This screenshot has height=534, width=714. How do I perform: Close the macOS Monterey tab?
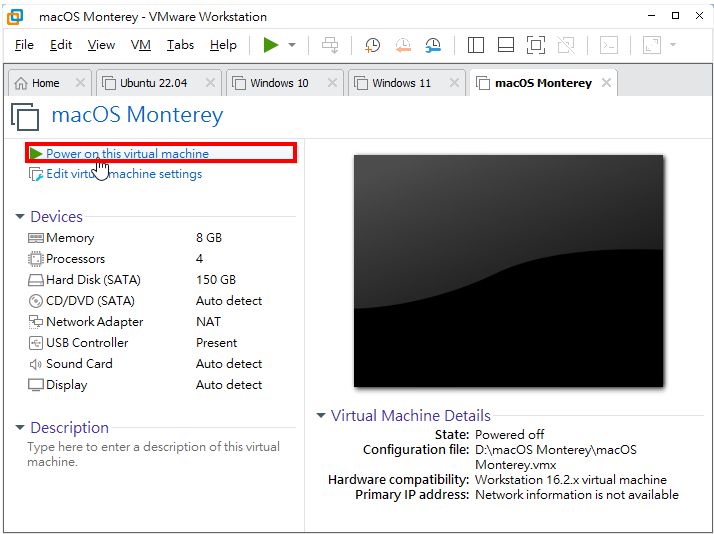607,83
